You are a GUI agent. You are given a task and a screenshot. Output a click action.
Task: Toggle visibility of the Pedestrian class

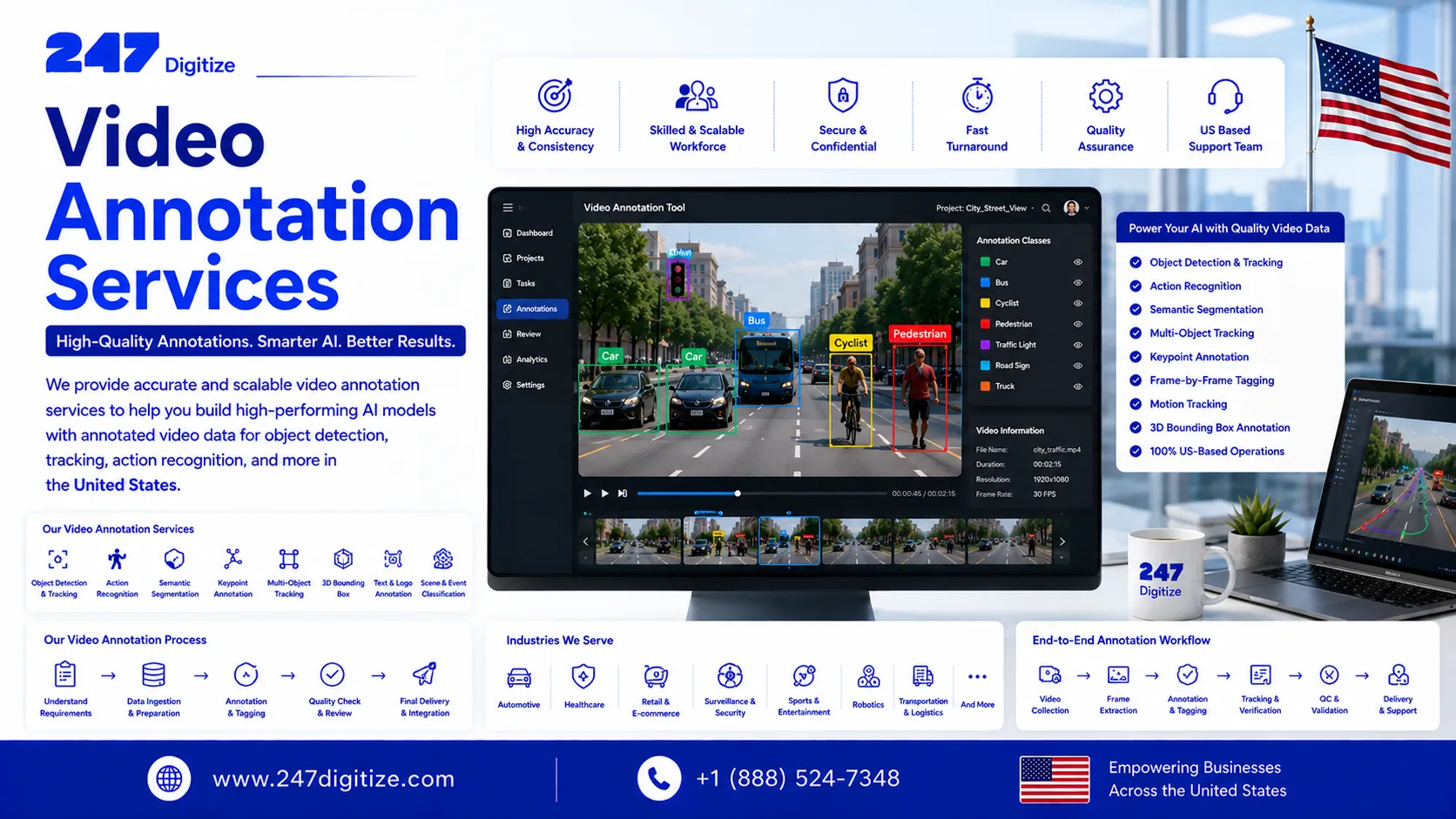(x=1078, y=324)
